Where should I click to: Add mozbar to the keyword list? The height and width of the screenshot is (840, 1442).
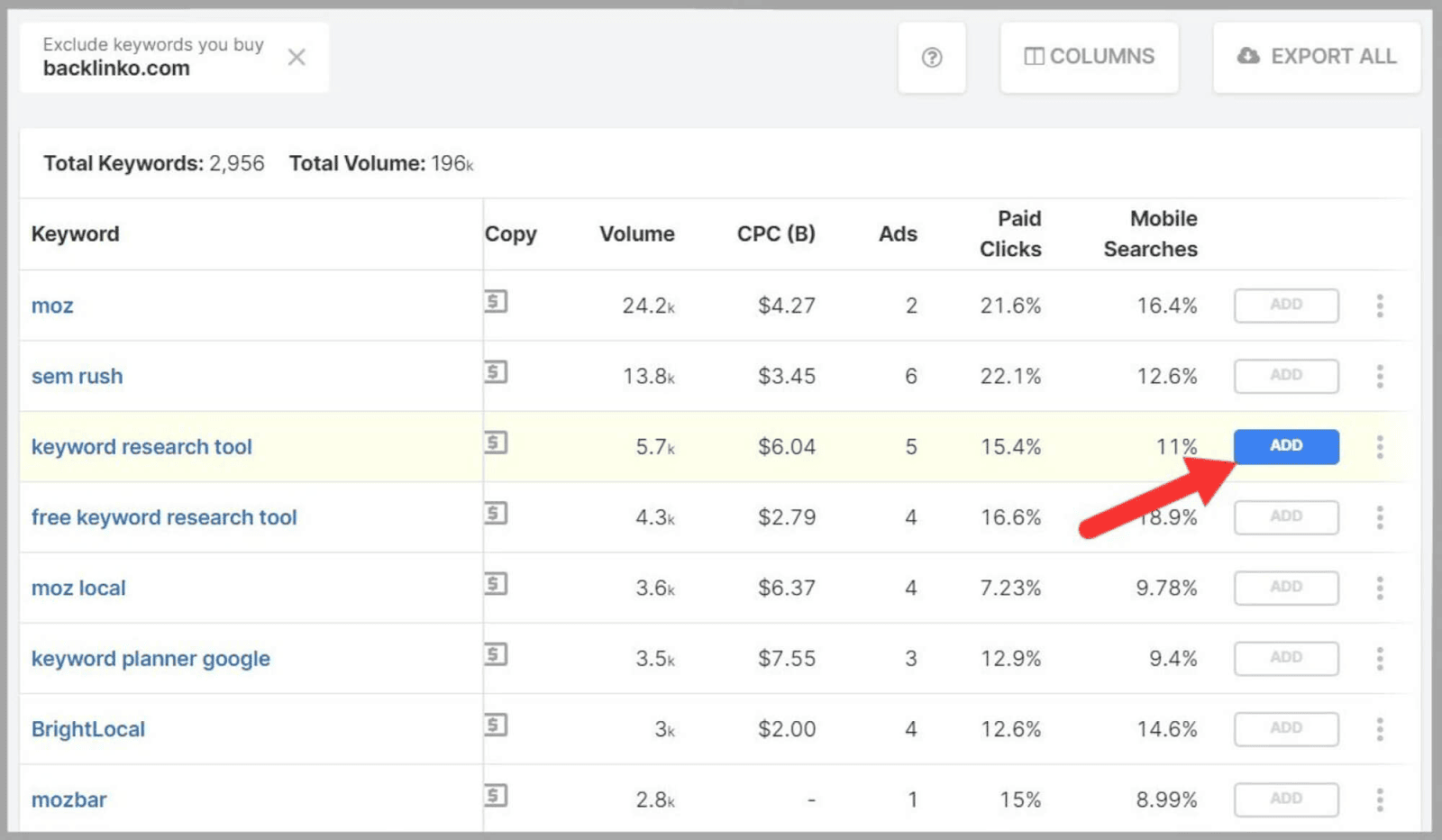click(x=1286, y=799)
